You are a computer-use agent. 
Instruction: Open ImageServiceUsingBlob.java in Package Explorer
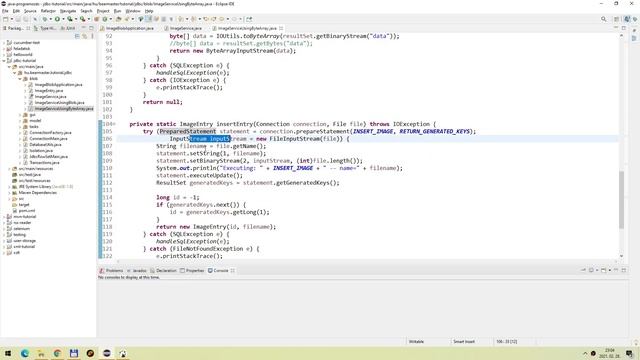tap(59, 103)
